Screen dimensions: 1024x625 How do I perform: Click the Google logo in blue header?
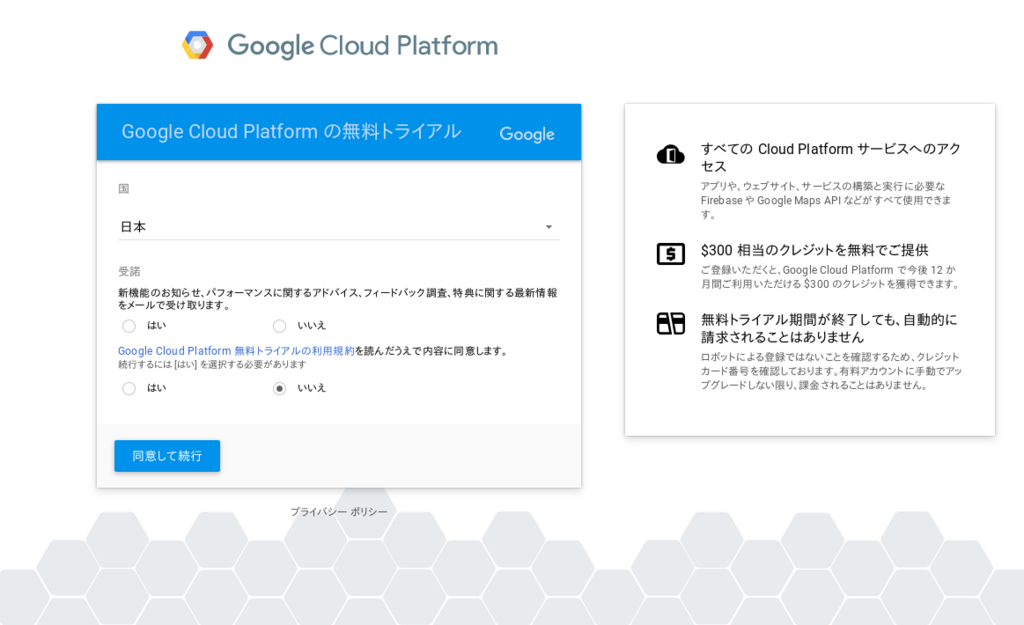(x=527, y=134)
